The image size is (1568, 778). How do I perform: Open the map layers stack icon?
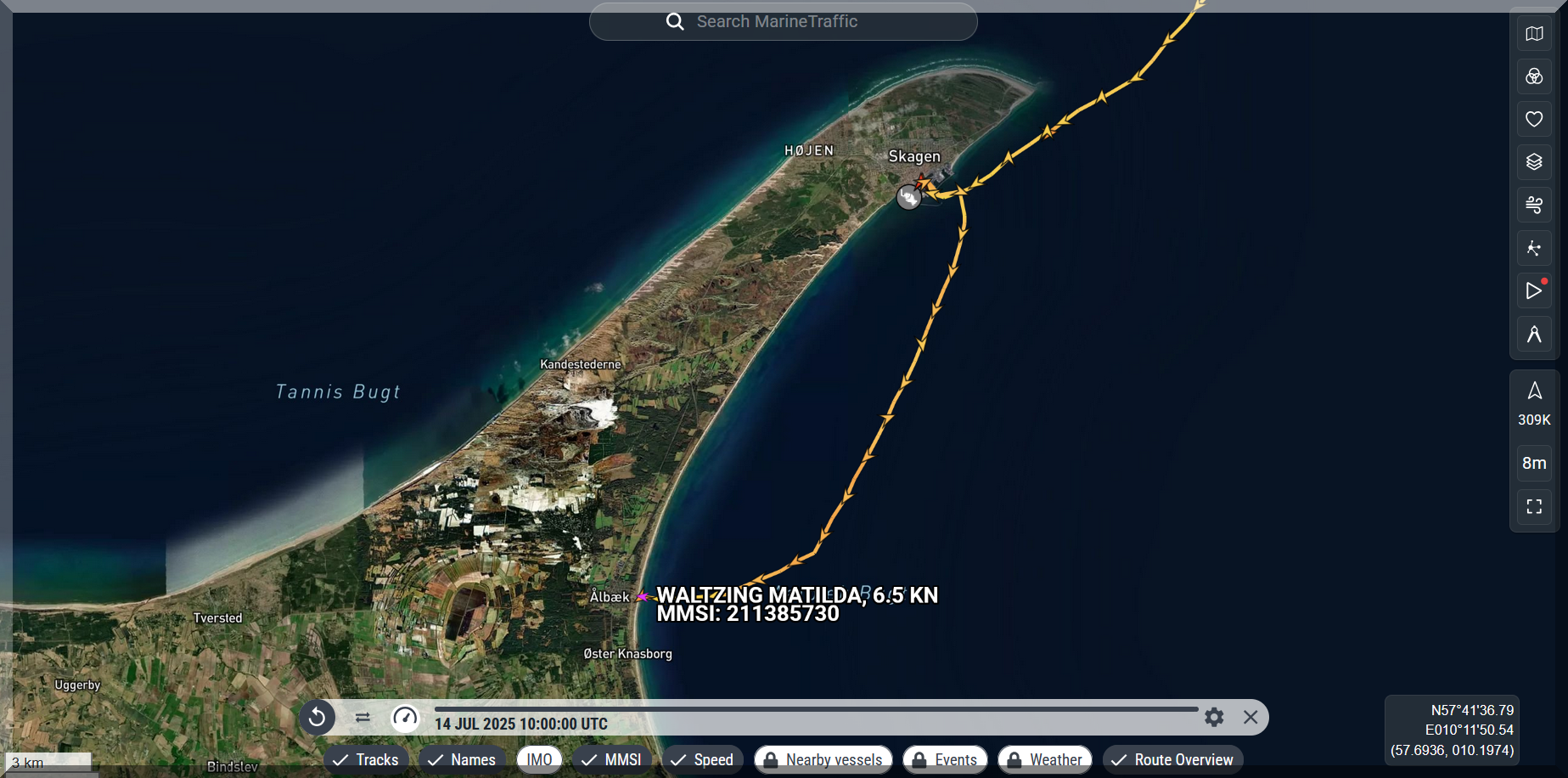click(x=1534, y=162)
